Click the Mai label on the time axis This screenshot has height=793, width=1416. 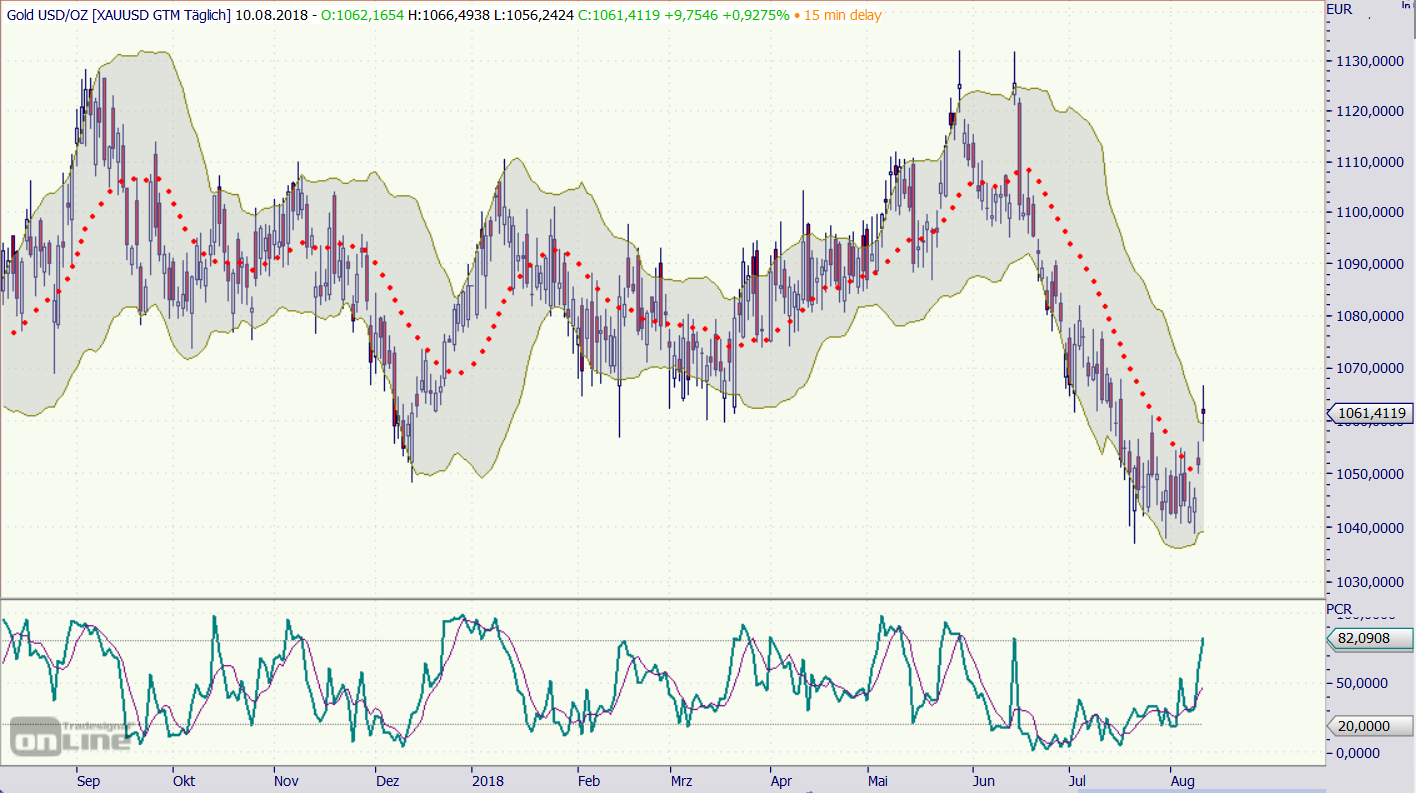click(878, 781)
